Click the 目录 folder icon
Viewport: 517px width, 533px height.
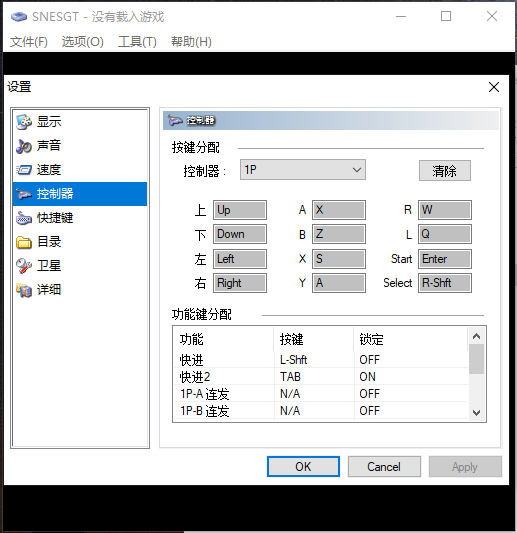click(24, 242)
